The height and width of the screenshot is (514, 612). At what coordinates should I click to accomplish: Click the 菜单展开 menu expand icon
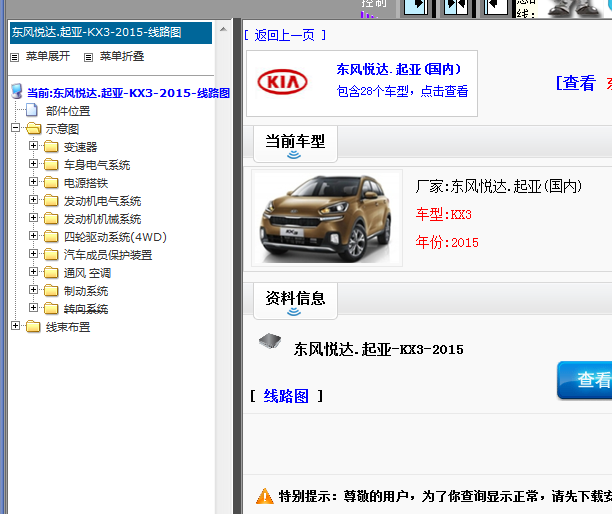pos(14,57)
